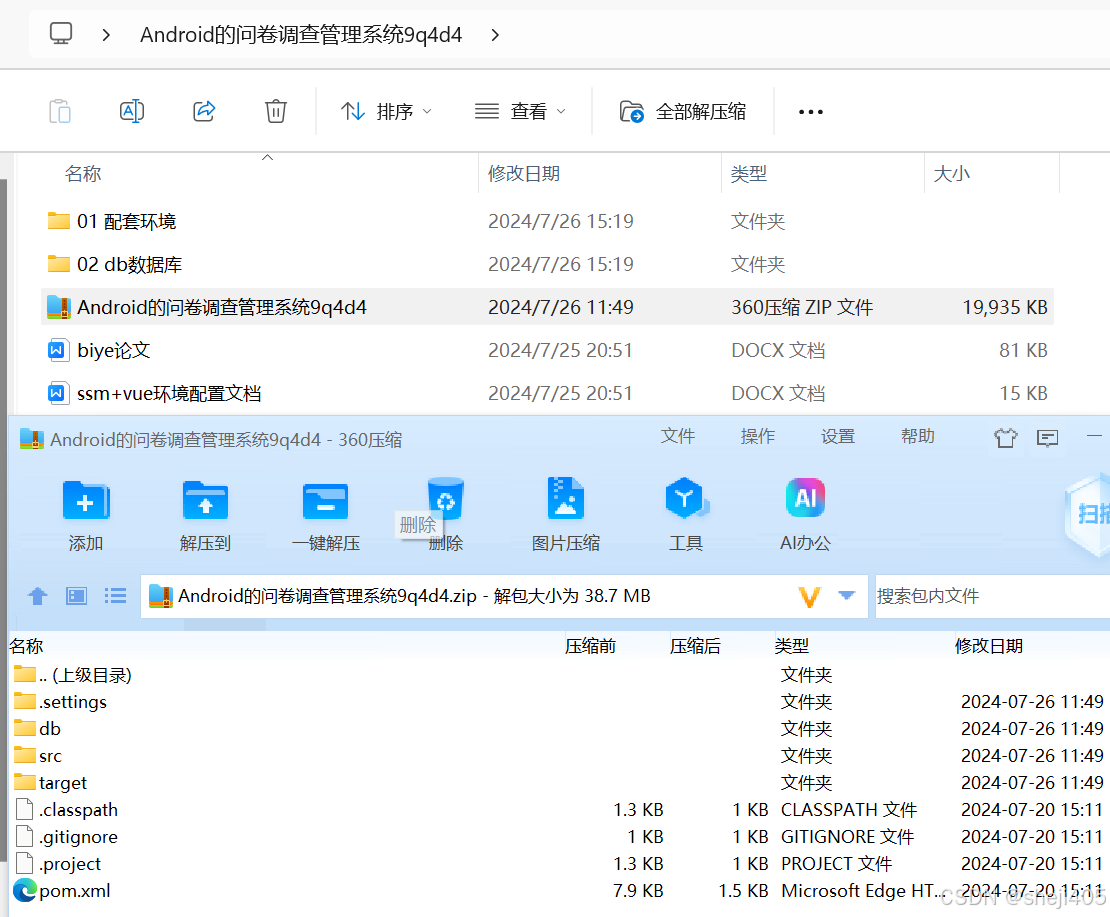Viewport: 1110px width, 917px height.
Task: Open the 帮助 menu in 360压缩
Action: tap(917, 436)
